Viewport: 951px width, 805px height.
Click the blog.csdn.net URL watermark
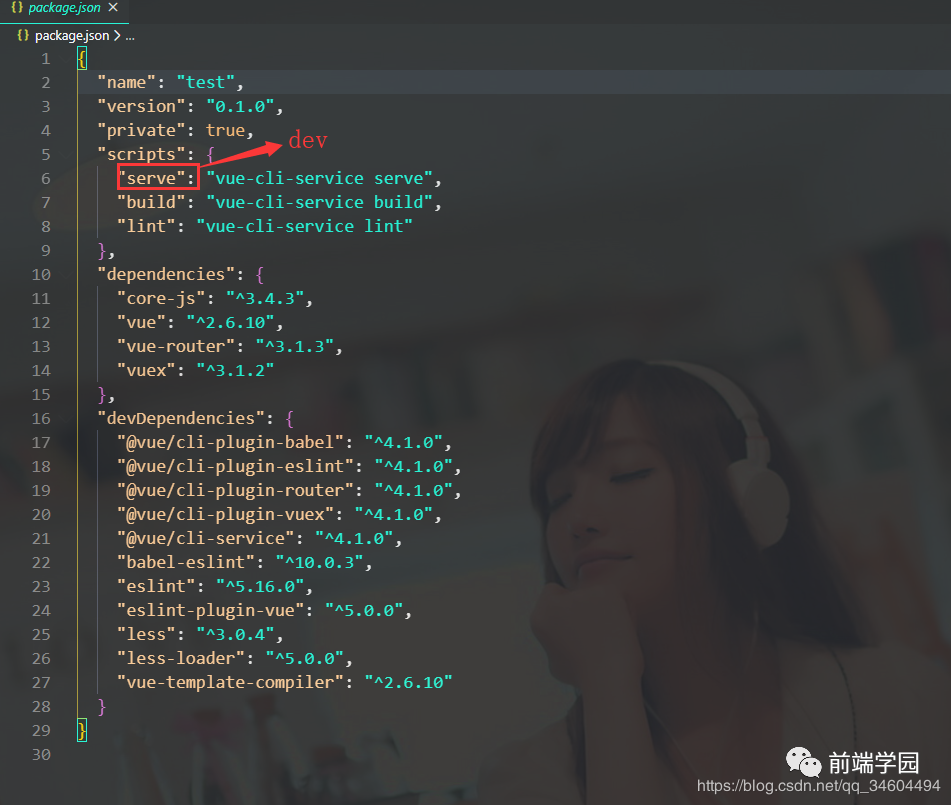(819, 787)
